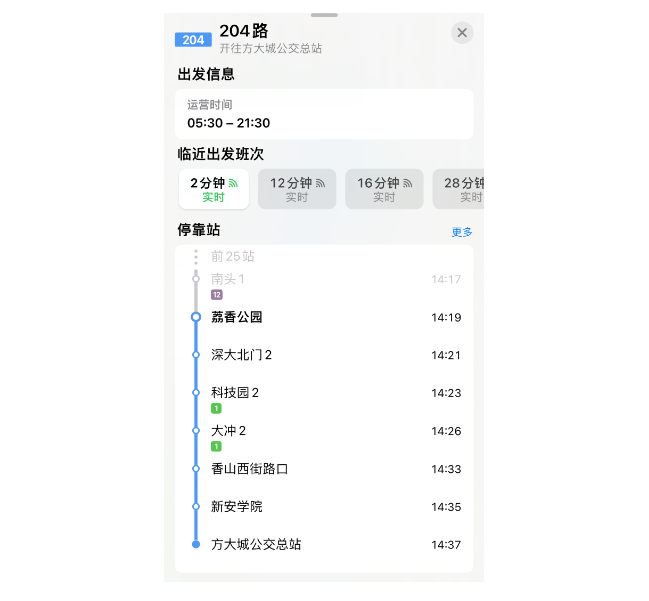The image size is (649, 601).
Task: Select the 12分钟 departure chip
Action: tap(297, 189)
